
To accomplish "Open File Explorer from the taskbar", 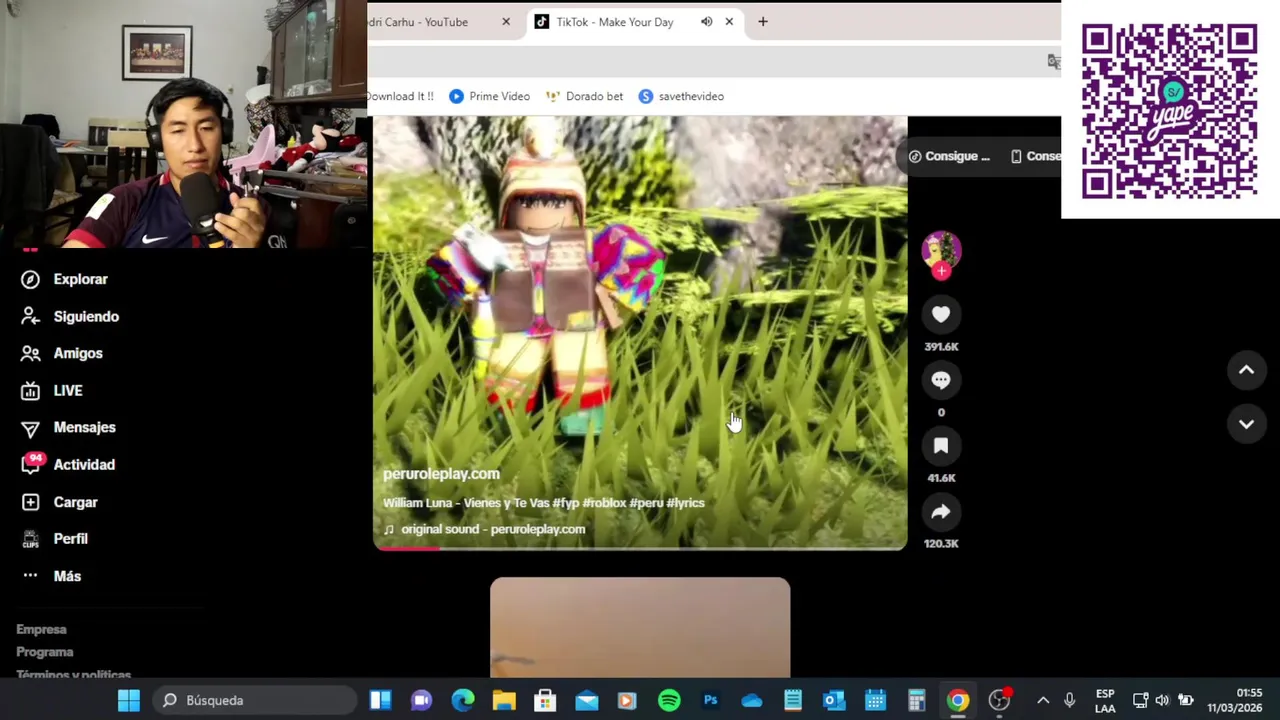I will [x=504, y=700].
